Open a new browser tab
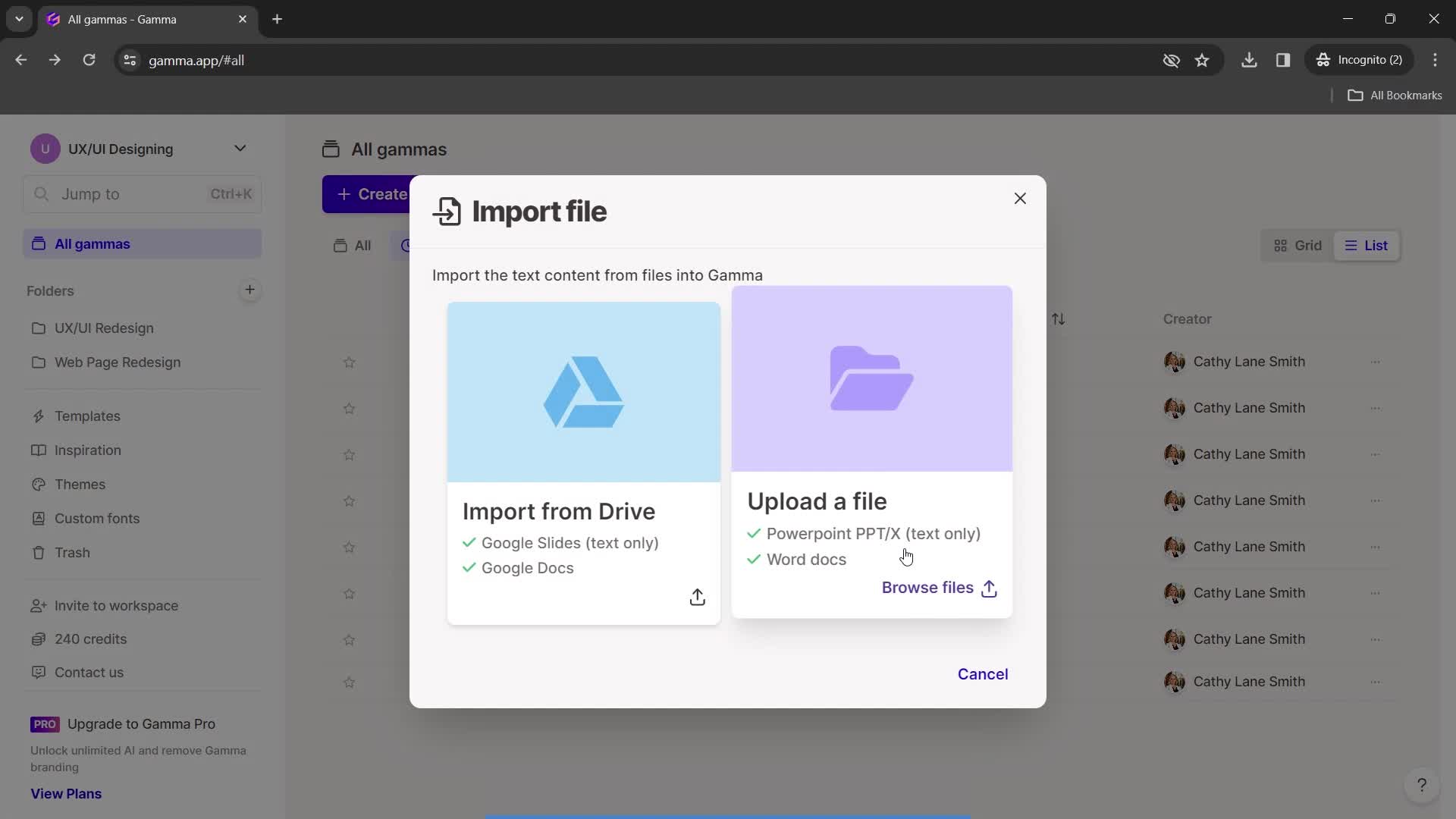The image size is (1456, 819). pyautogui.click(x=278, y=19)
